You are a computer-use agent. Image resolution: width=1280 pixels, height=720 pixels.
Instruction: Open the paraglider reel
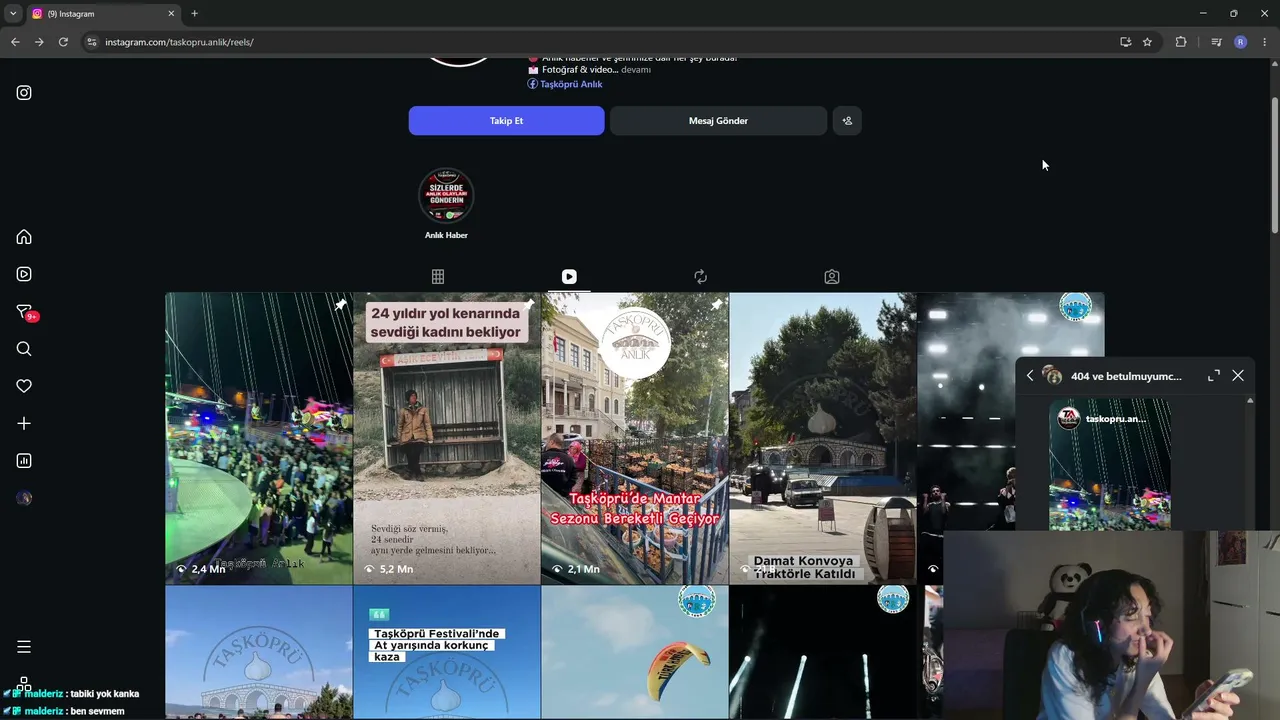point(635,652)
